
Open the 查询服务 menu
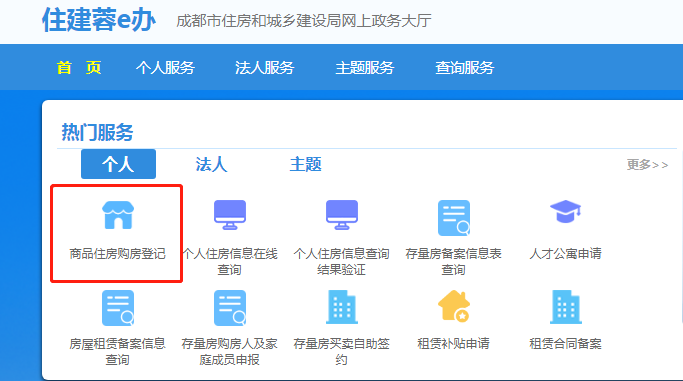tap(464, 67)
